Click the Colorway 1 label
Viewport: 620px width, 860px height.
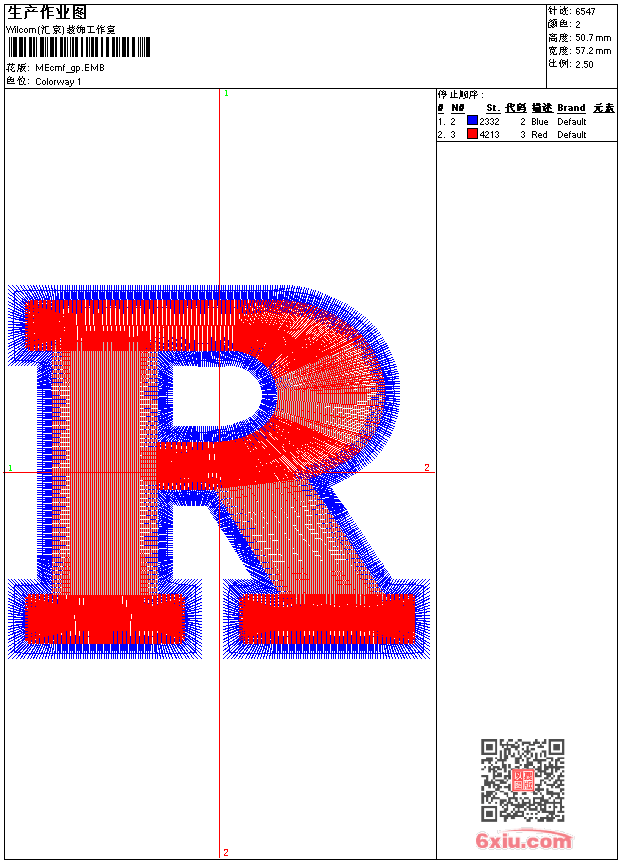58,82
